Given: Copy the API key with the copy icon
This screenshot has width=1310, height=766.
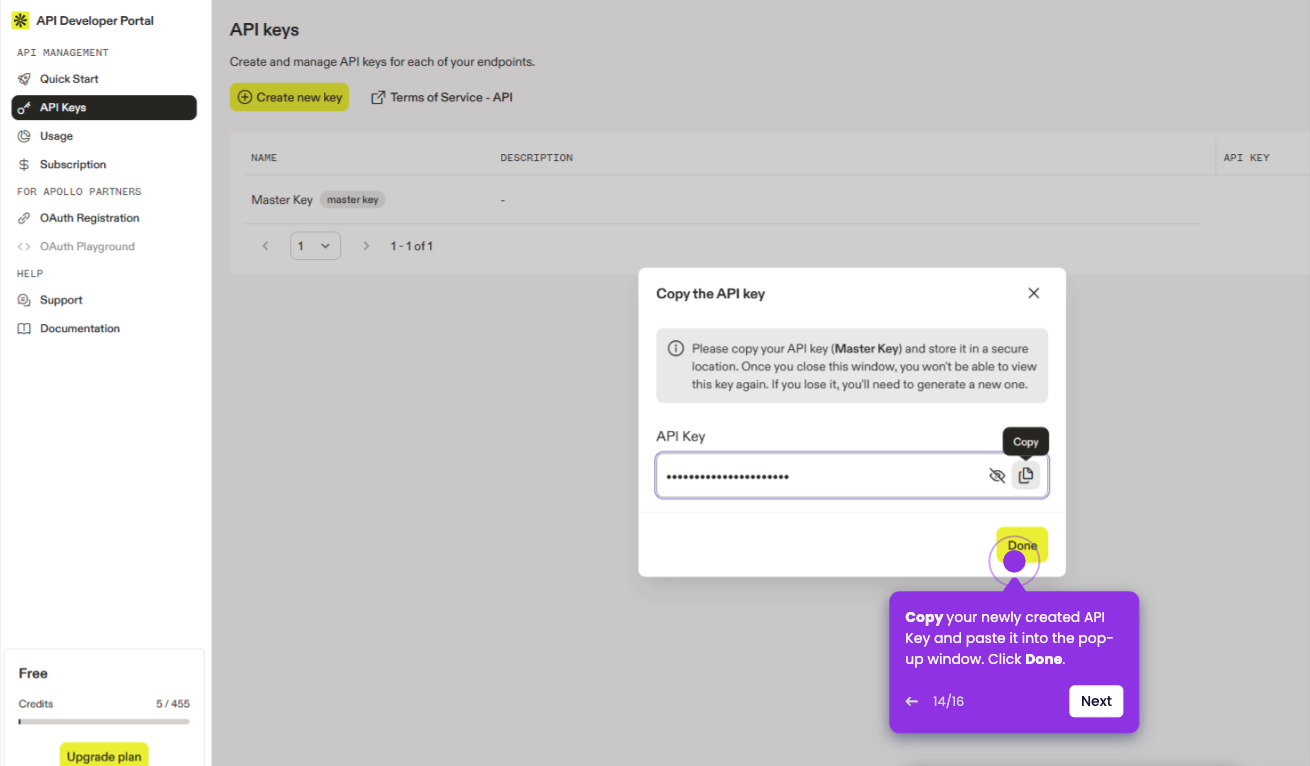Looking at the screenshot, I should point(1025,476).
